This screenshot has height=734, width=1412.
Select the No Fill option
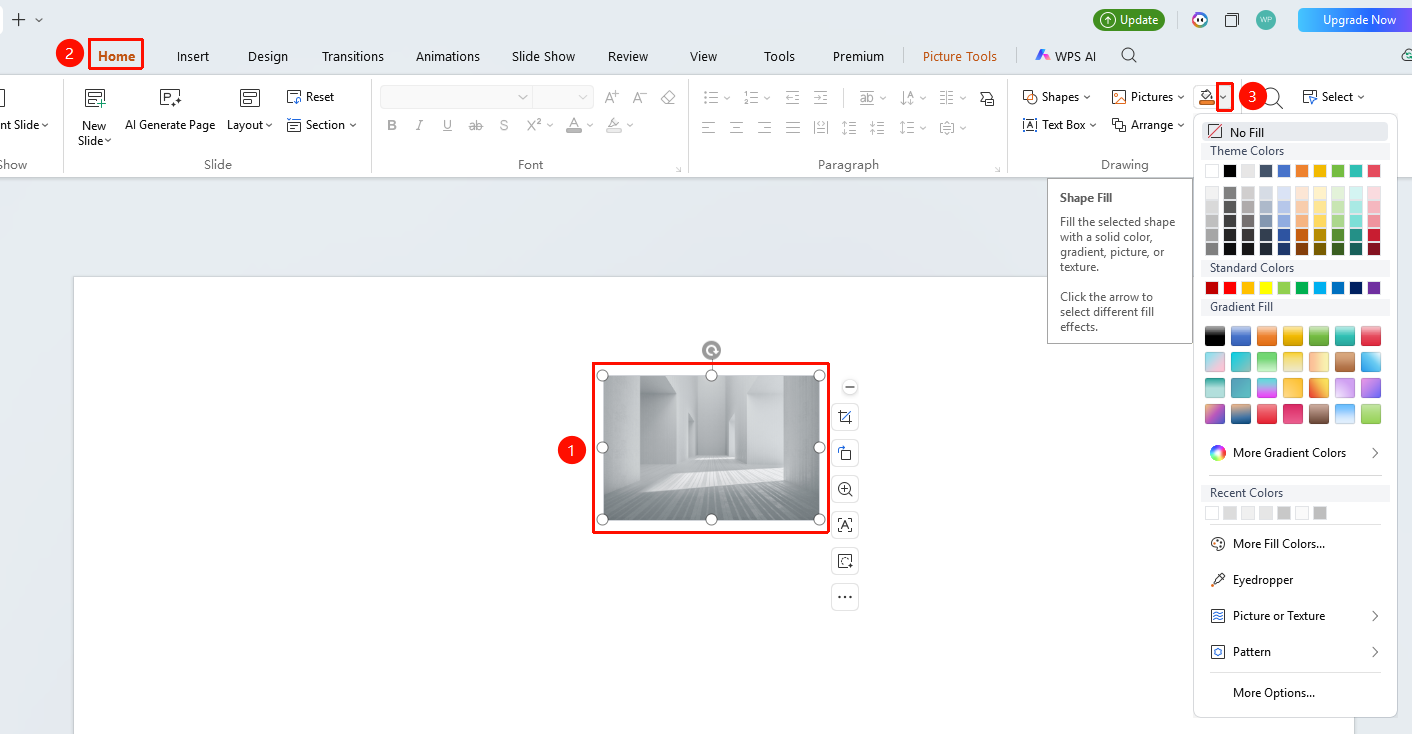tap(1295, 132)
